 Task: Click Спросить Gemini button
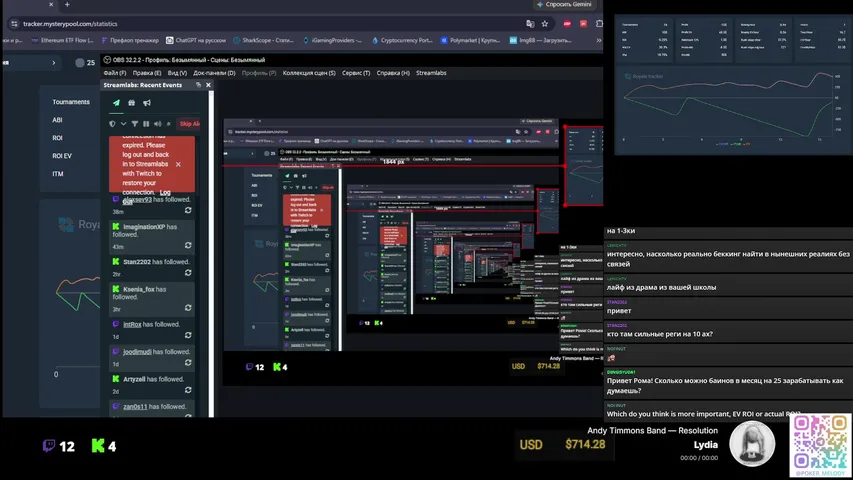tap(564, 4)
